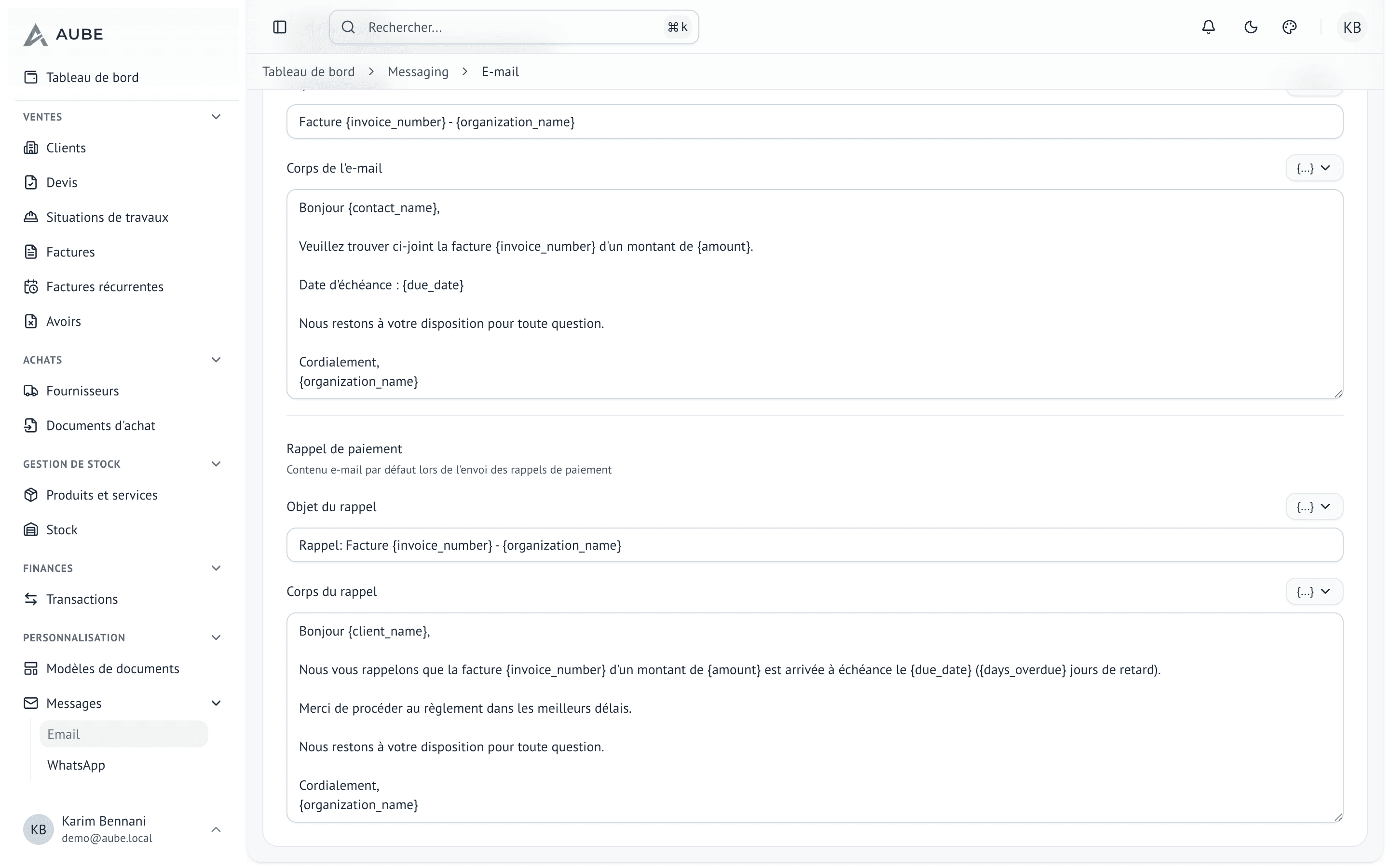
Task: Click the Situations de travaux helmet icon
Action: [x=31, y=217]
